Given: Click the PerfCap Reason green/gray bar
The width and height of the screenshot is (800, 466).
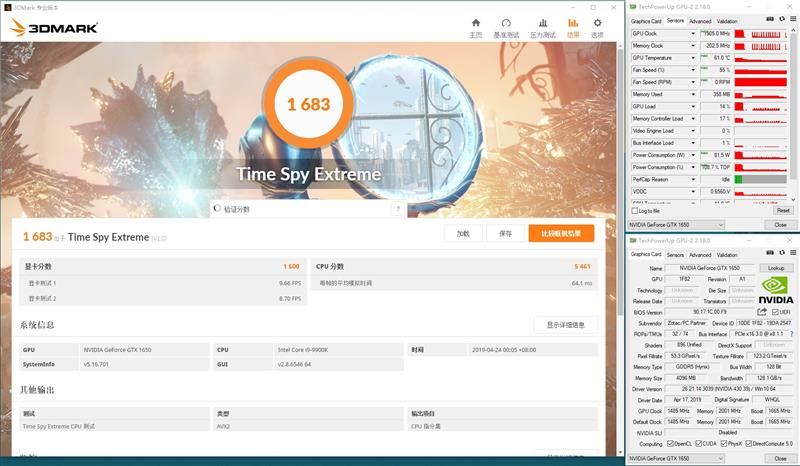Looking at the screenshot, I should click(x=760, y=180).
